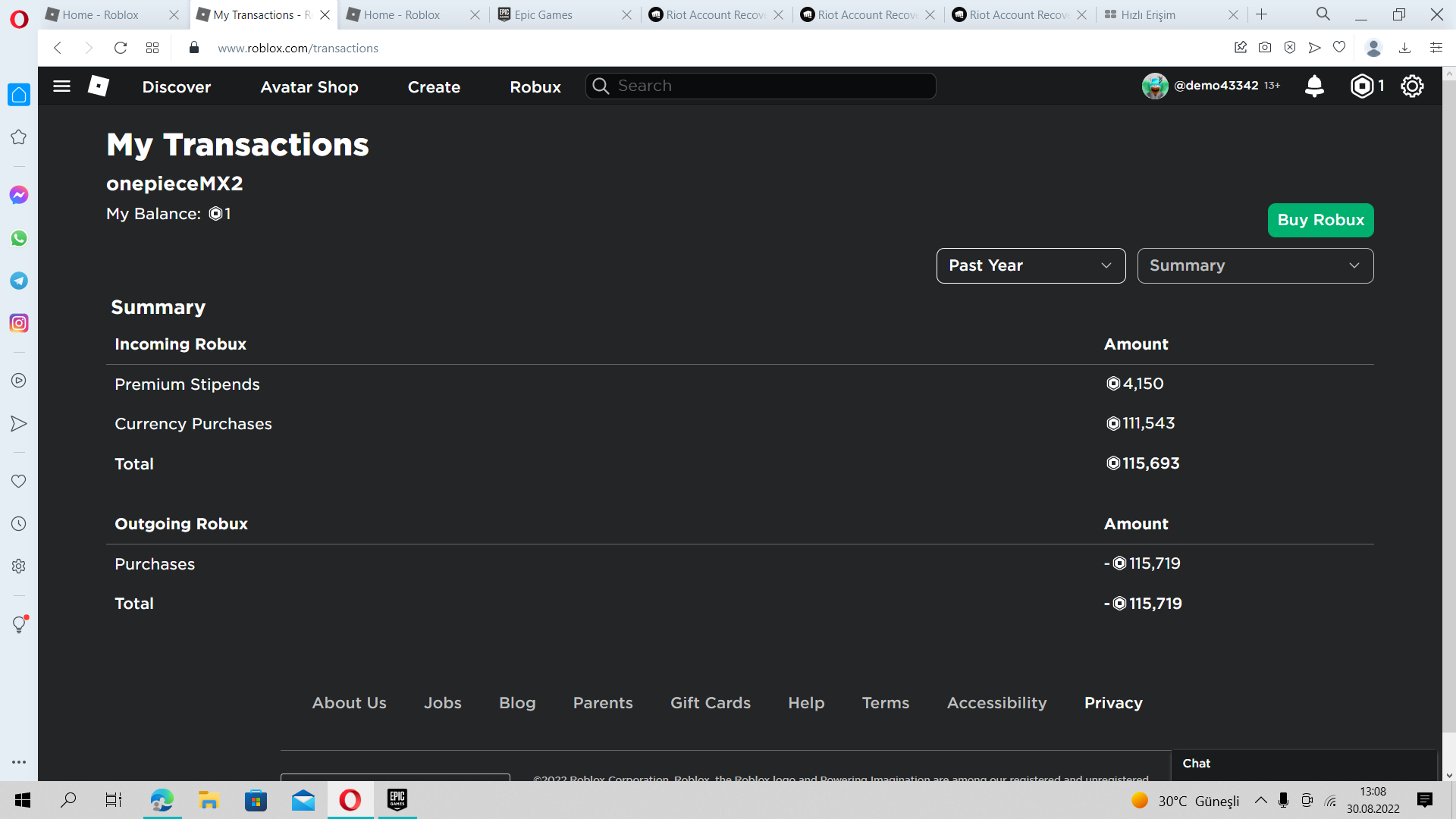This screenshot has height=819, width=1456.
Task: Open the hamburger navigation menu
Action: click(62, 86)
